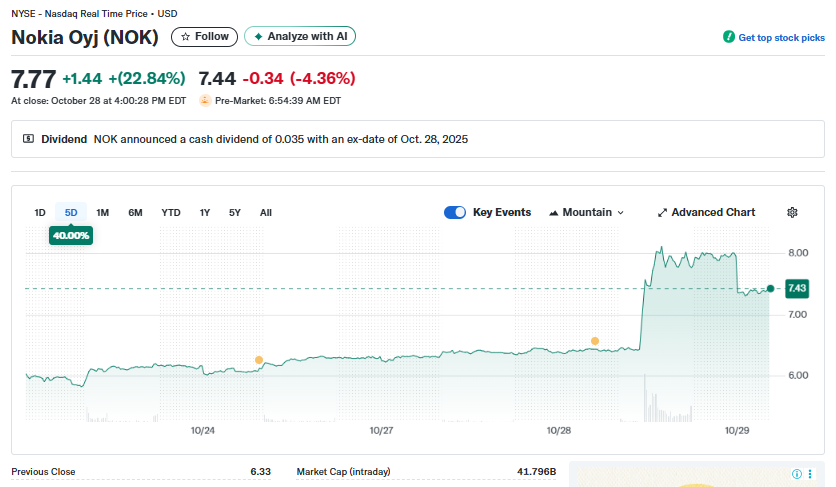Select the 1M time range tab
Viewport: 836px width, 487px height.
point(102,212)
